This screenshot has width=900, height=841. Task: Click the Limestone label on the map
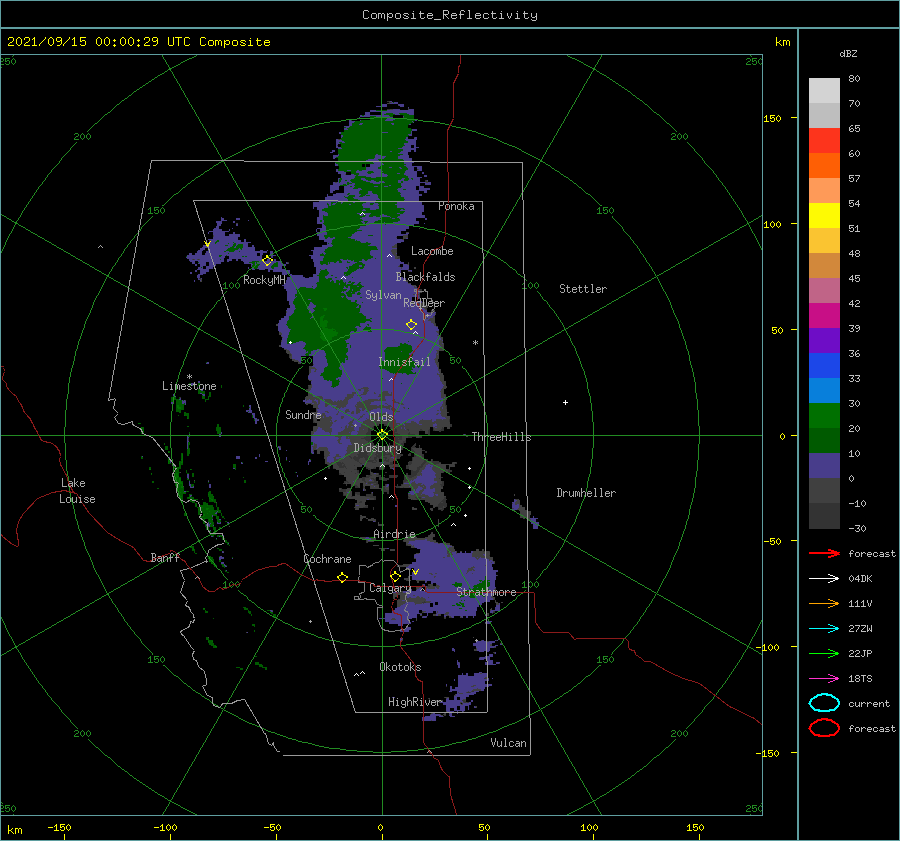coord(189,386)
